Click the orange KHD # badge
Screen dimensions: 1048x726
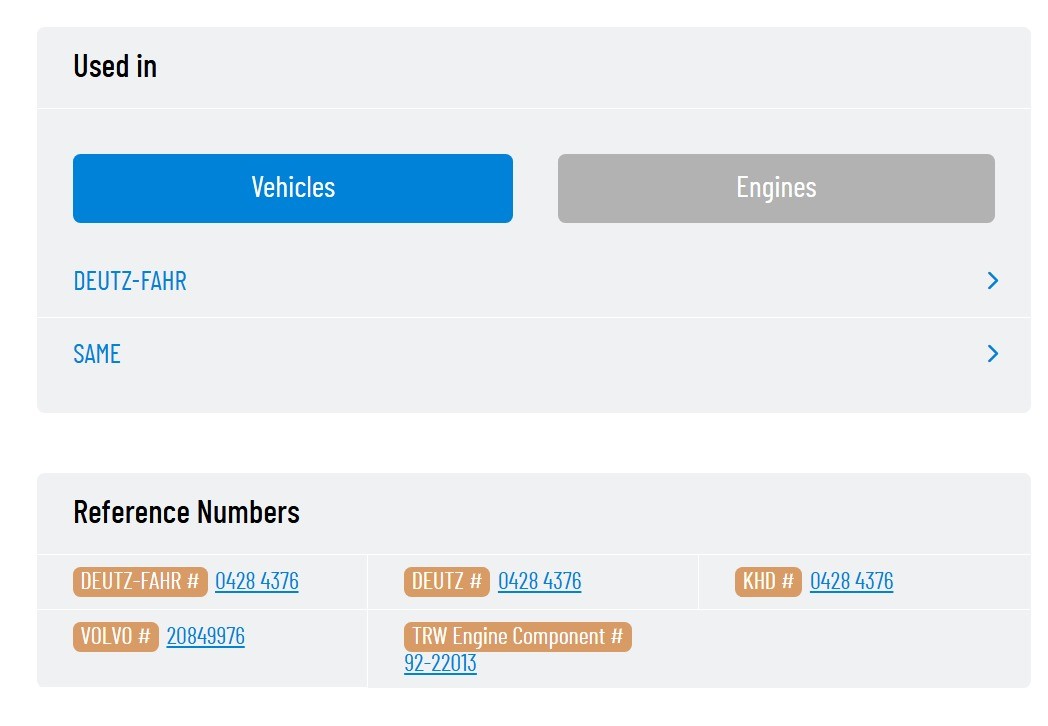click(x=768, y=582)
